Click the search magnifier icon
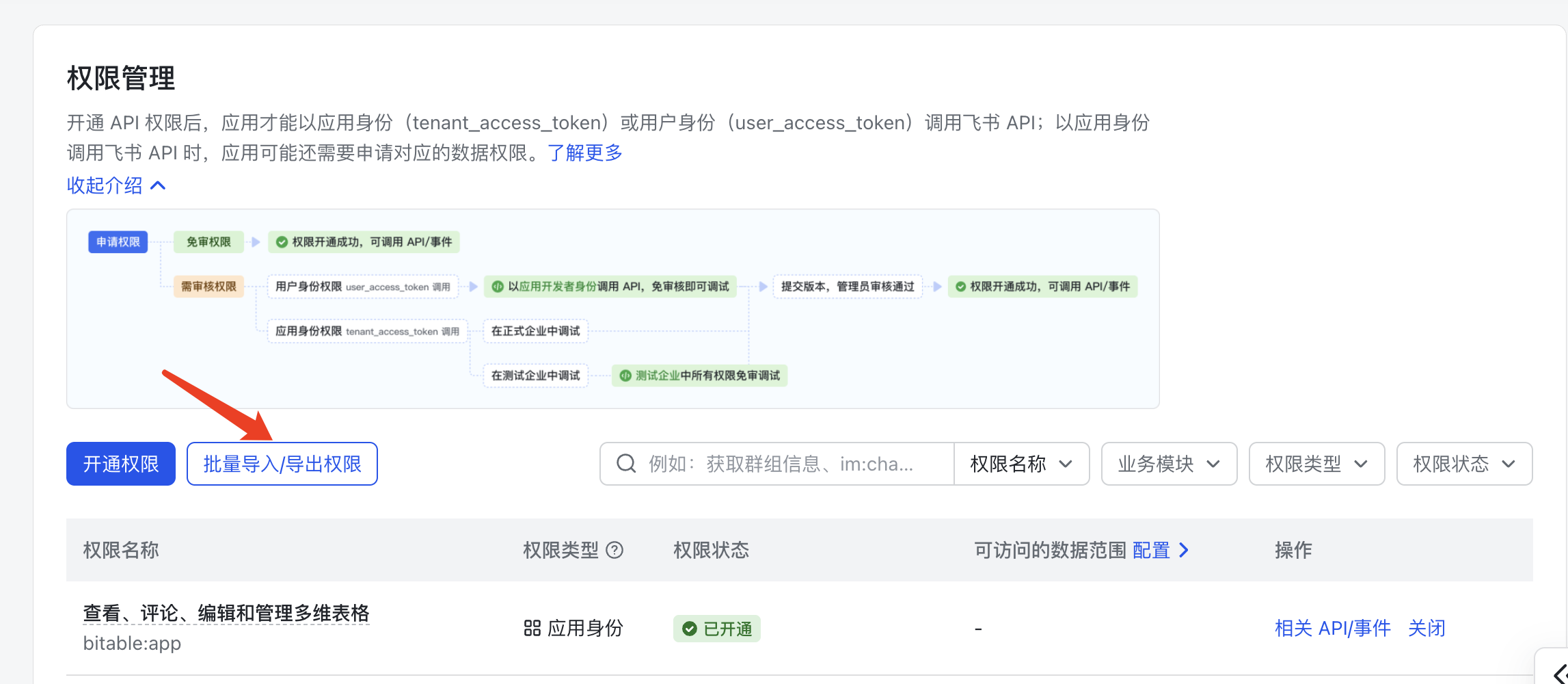Viewport: 1568px width, 684px height. [x=626, y=464]
